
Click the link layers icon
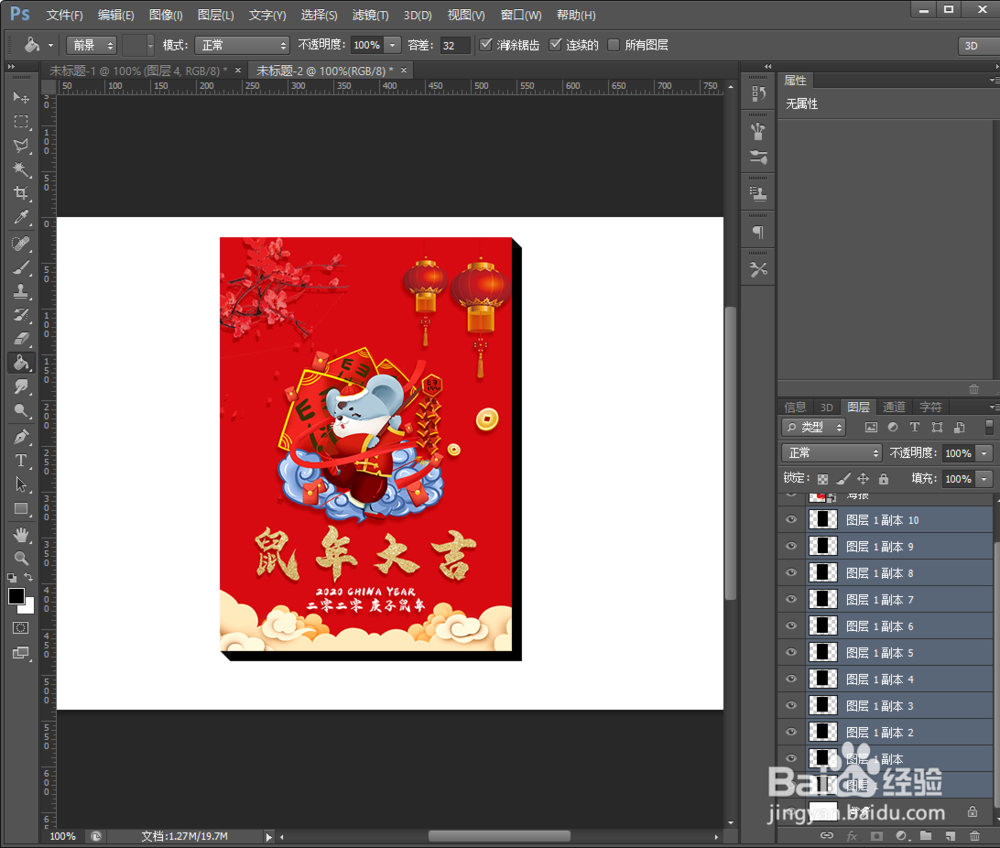(827, 835)
